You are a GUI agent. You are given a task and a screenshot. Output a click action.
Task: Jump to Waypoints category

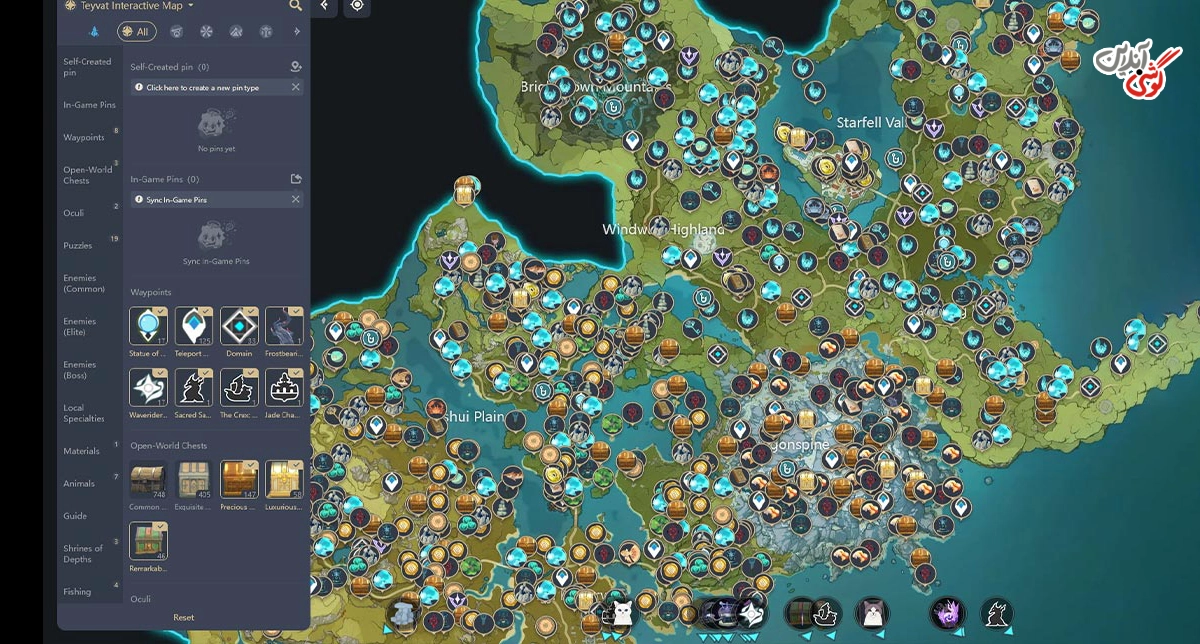tap(84, 138)
